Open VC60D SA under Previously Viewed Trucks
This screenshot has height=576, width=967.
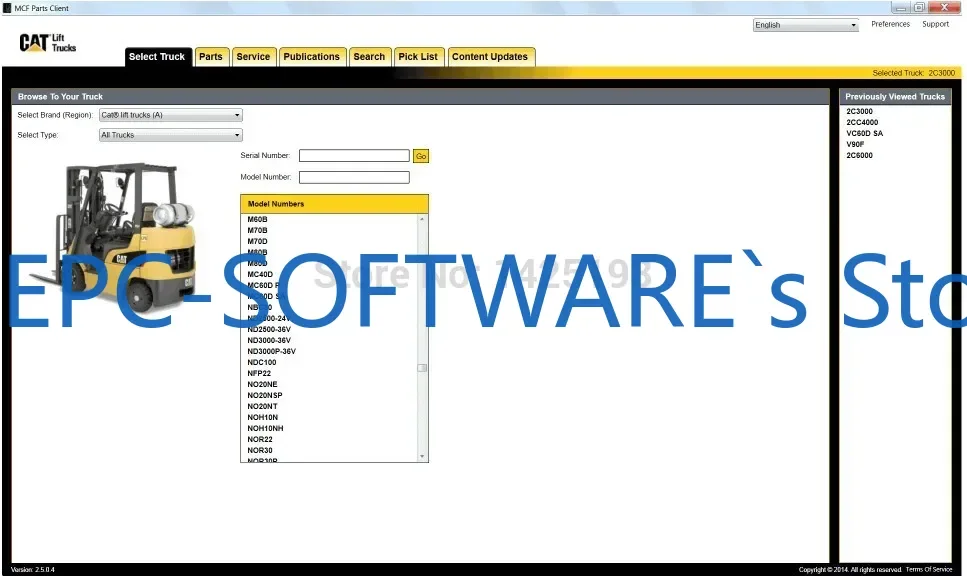(863, 133)
